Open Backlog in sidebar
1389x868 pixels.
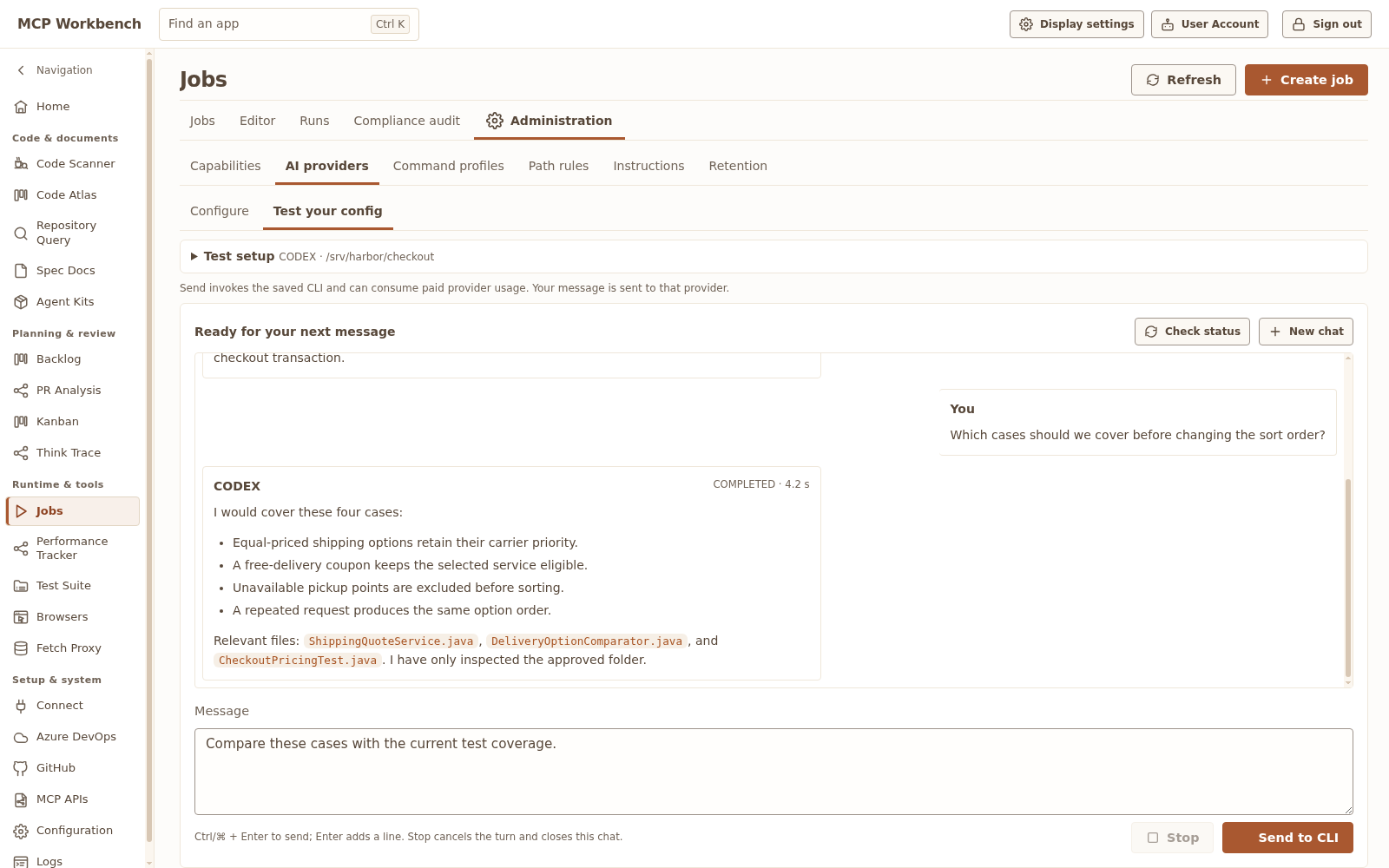73,359
